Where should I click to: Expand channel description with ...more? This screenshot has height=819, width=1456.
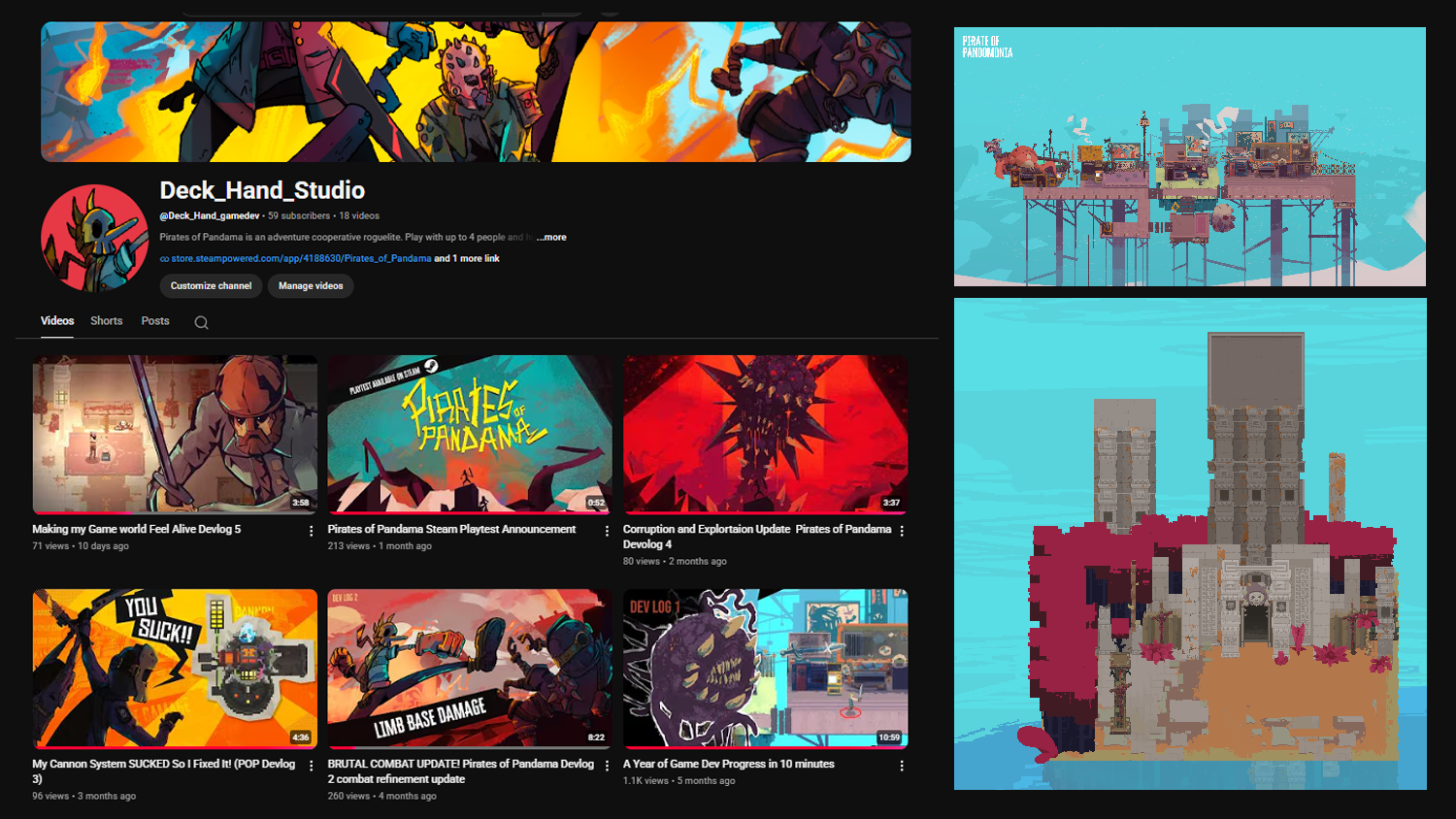pos(551,238)
